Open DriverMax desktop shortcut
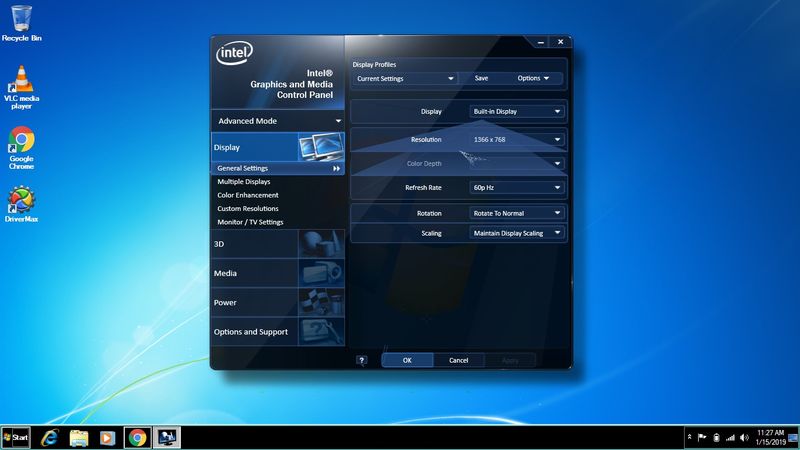Image resolution: width=800 pixels, height=450 pixels. pos(21,204)
